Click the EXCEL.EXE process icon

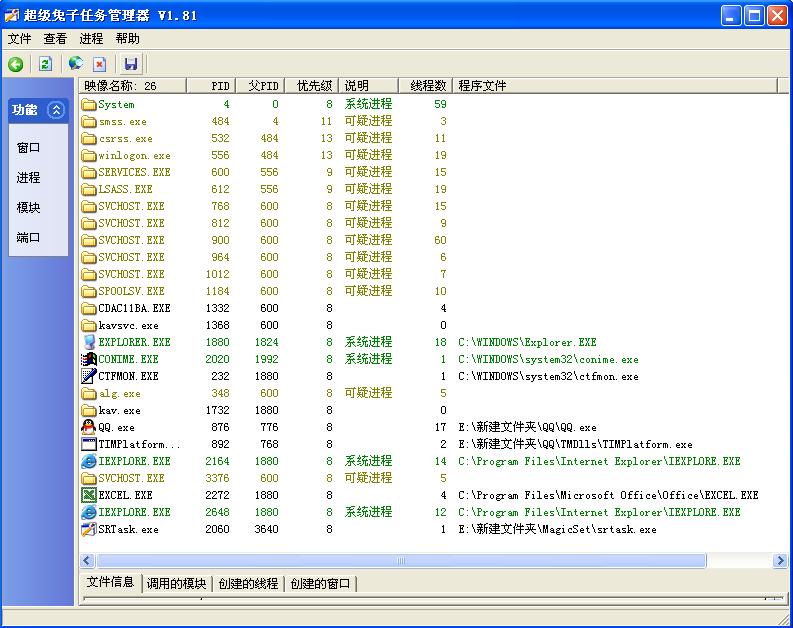coord(89,495)
